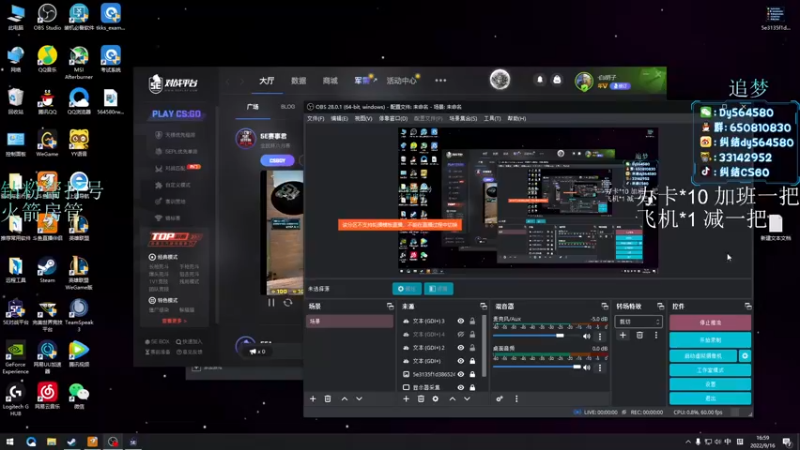Open MSI Afterburner desktop shortcut

coord(79,62)
